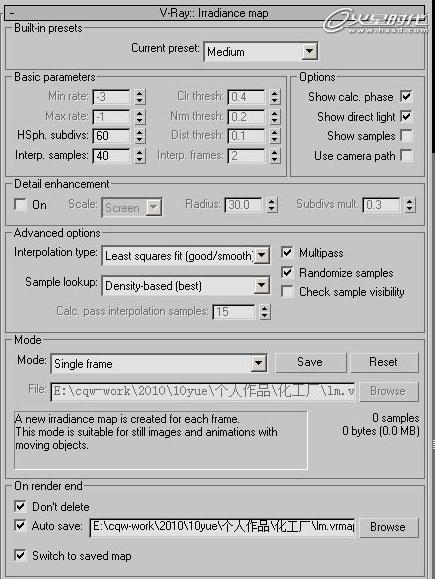This screenshot has width=435, height=579.
Task: Toggle Randomize samples checkbox
Action: (x=287, y=273)
